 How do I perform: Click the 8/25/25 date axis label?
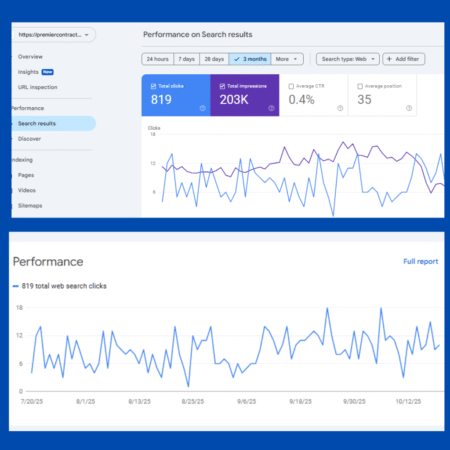[193, 401]
